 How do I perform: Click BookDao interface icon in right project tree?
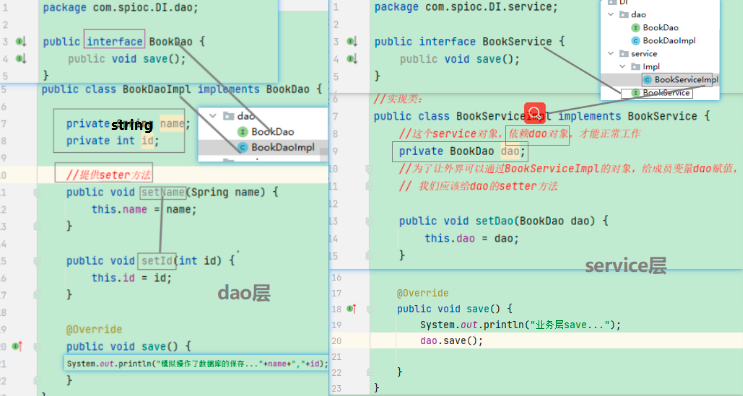coord(636,27)
